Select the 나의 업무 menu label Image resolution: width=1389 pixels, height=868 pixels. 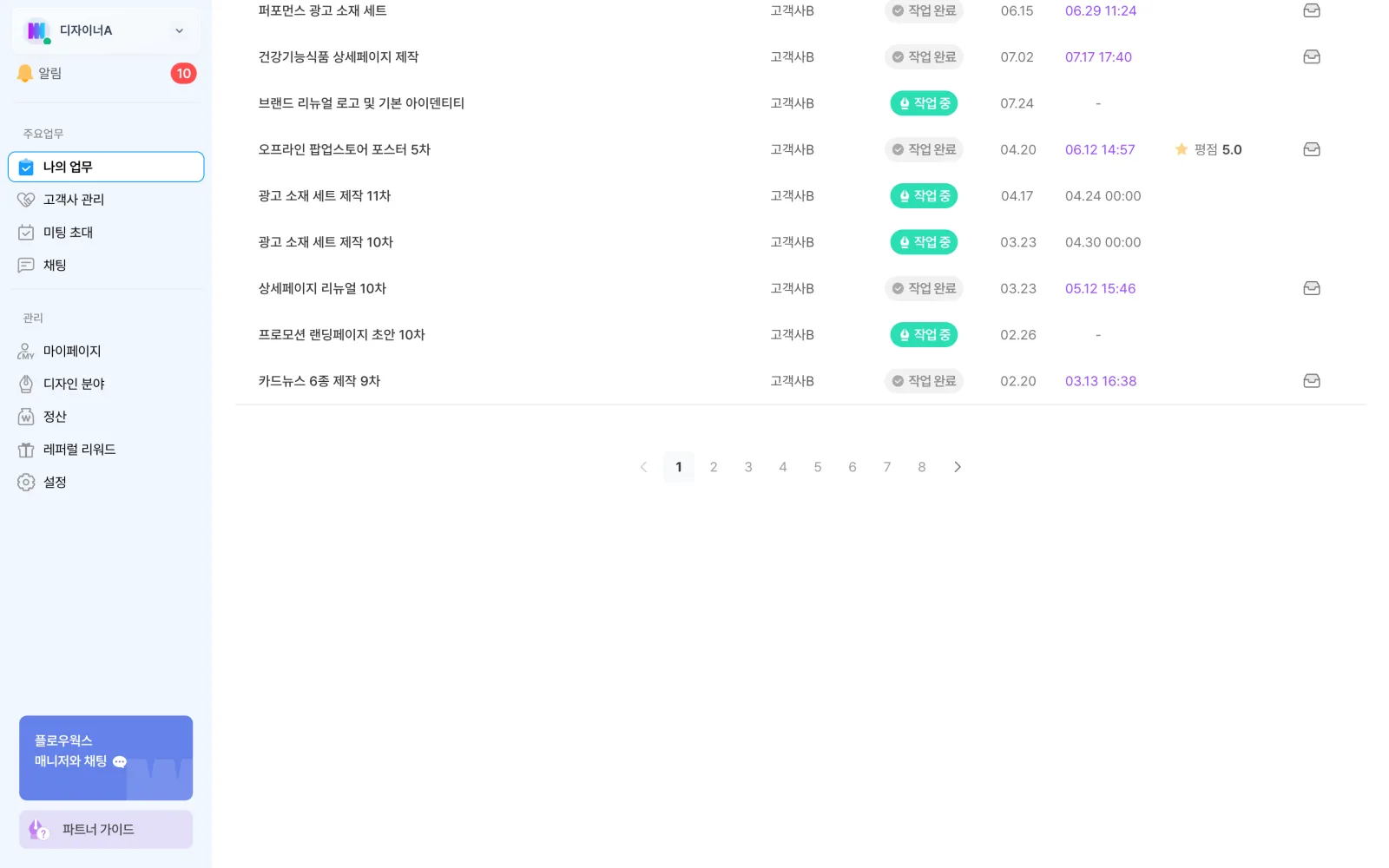click(x=68, y=167)
